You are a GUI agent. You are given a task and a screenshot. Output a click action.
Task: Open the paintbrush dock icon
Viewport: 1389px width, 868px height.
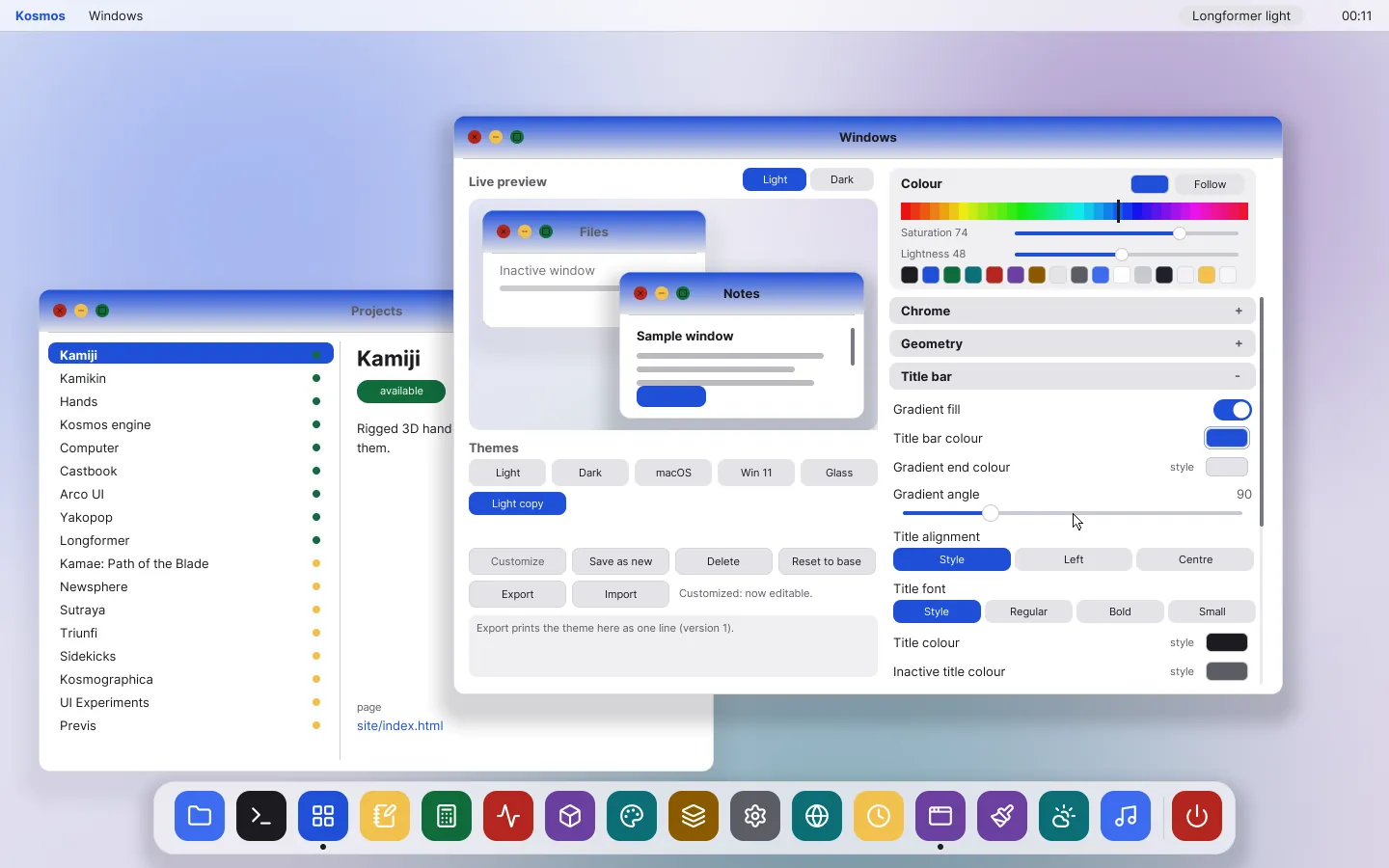1002,816
